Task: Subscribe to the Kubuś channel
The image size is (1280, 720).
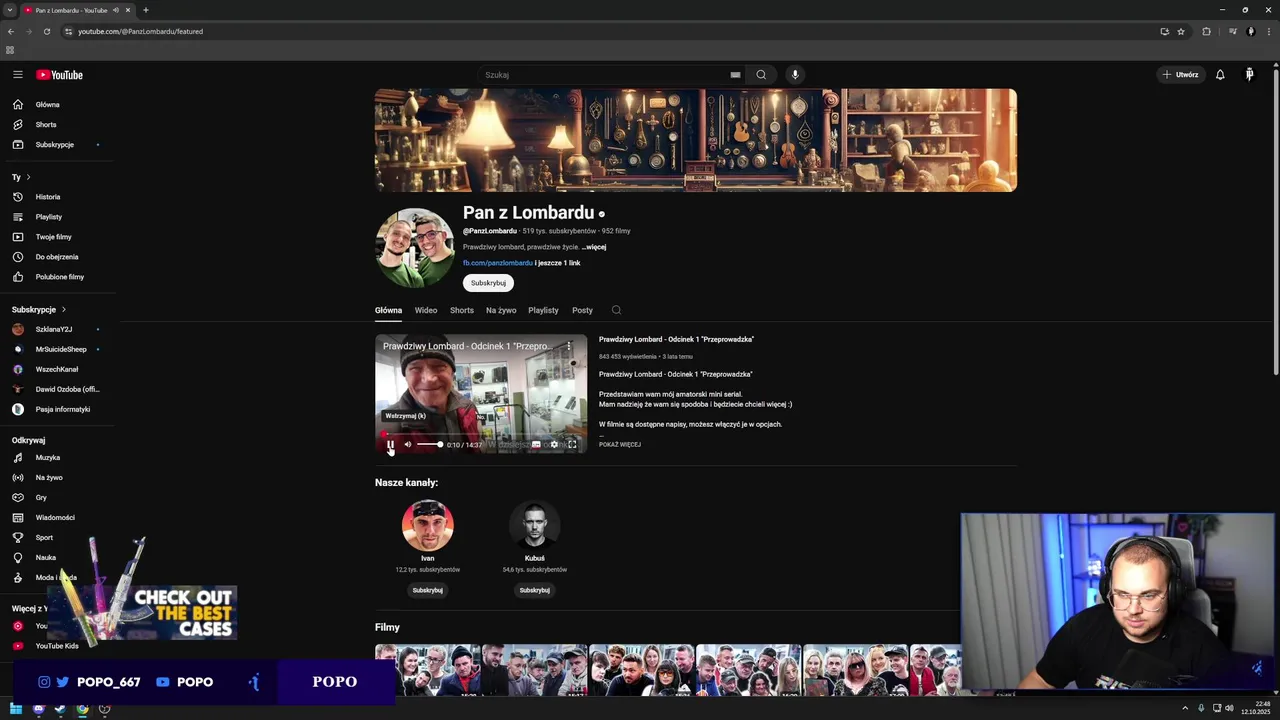Action: (534, 590)
